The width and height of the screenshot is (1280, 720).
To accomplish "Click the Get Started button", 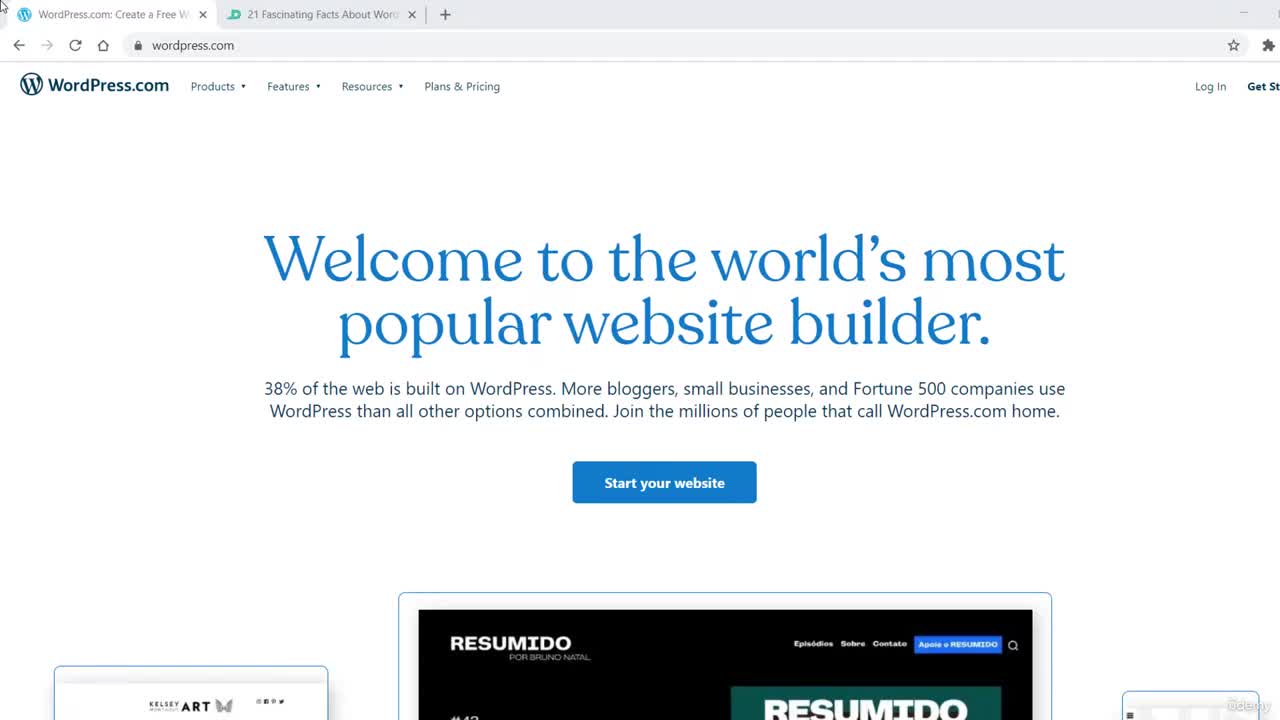I will tap(1263, 87).
